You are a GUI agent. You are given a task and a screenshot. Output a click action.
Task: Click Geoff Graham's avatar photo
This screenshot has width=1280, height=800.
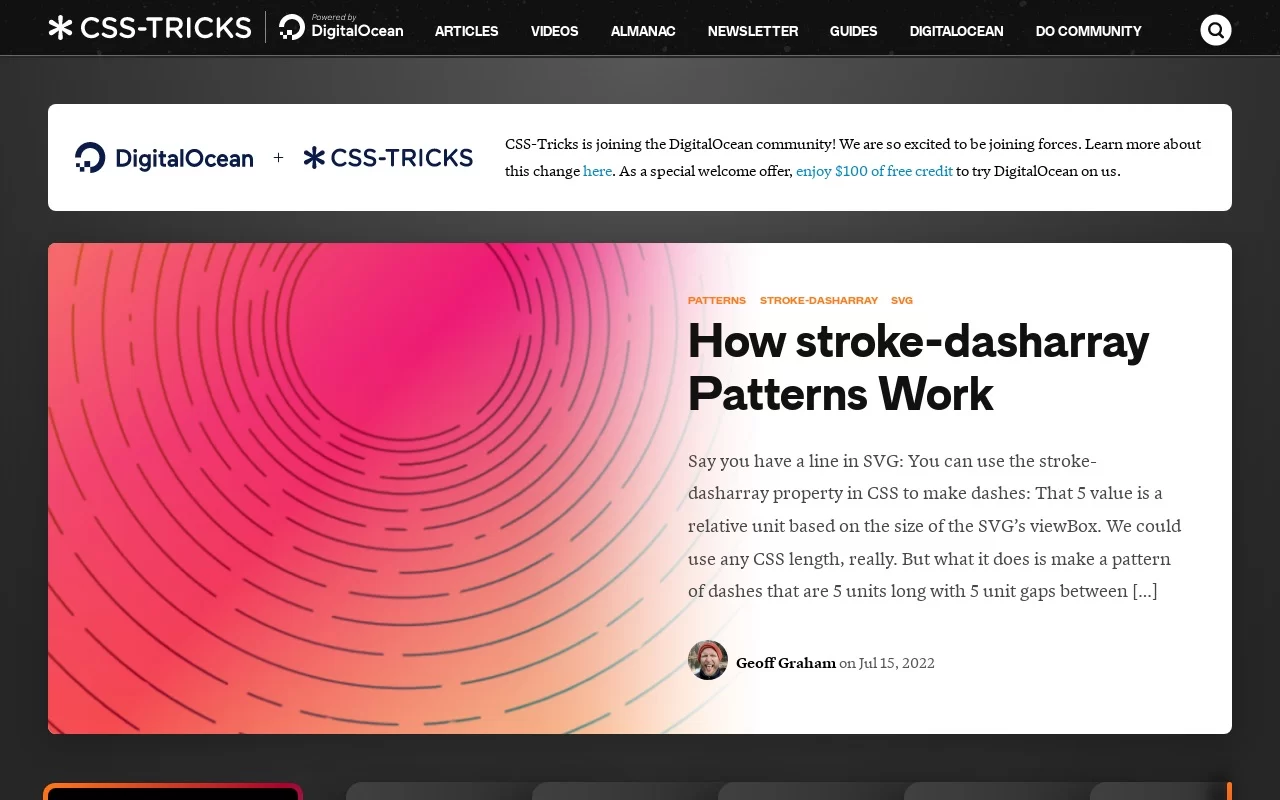(x=707, y=660)
